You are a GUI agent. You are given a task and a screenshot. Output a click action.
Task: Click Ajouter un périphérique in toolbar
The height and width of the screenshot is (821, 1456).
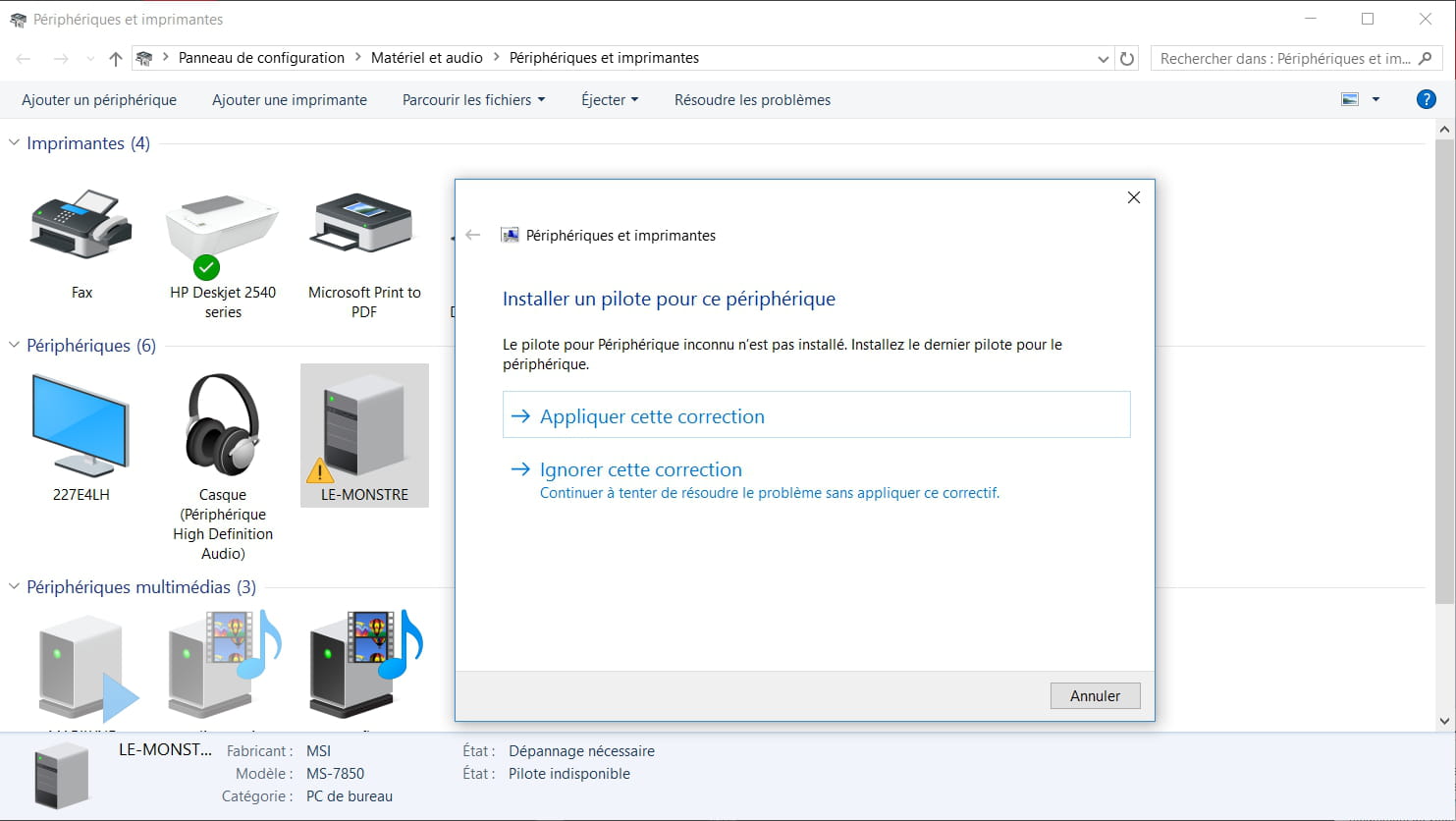point(99,100)
